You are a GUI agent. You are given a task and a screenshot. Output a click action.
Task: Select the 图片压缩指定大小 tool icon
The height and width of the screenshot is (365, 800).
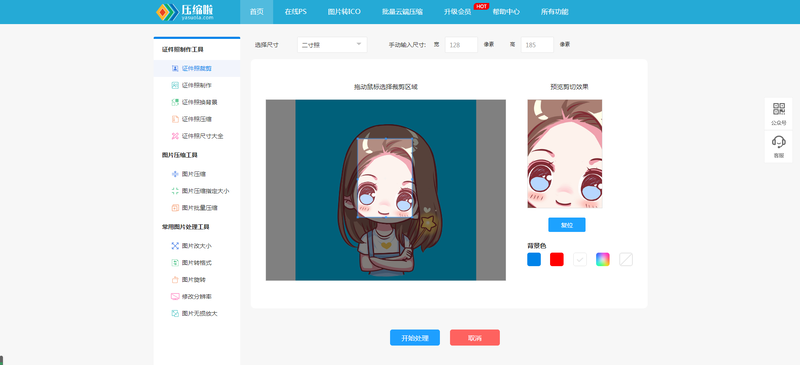coord(175,191)
